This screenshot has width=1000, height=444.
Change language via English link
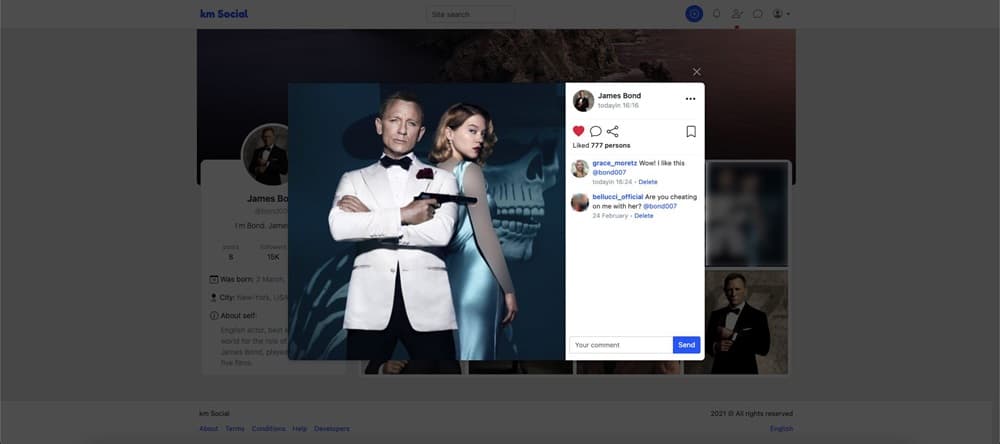(x=781, y=429)
